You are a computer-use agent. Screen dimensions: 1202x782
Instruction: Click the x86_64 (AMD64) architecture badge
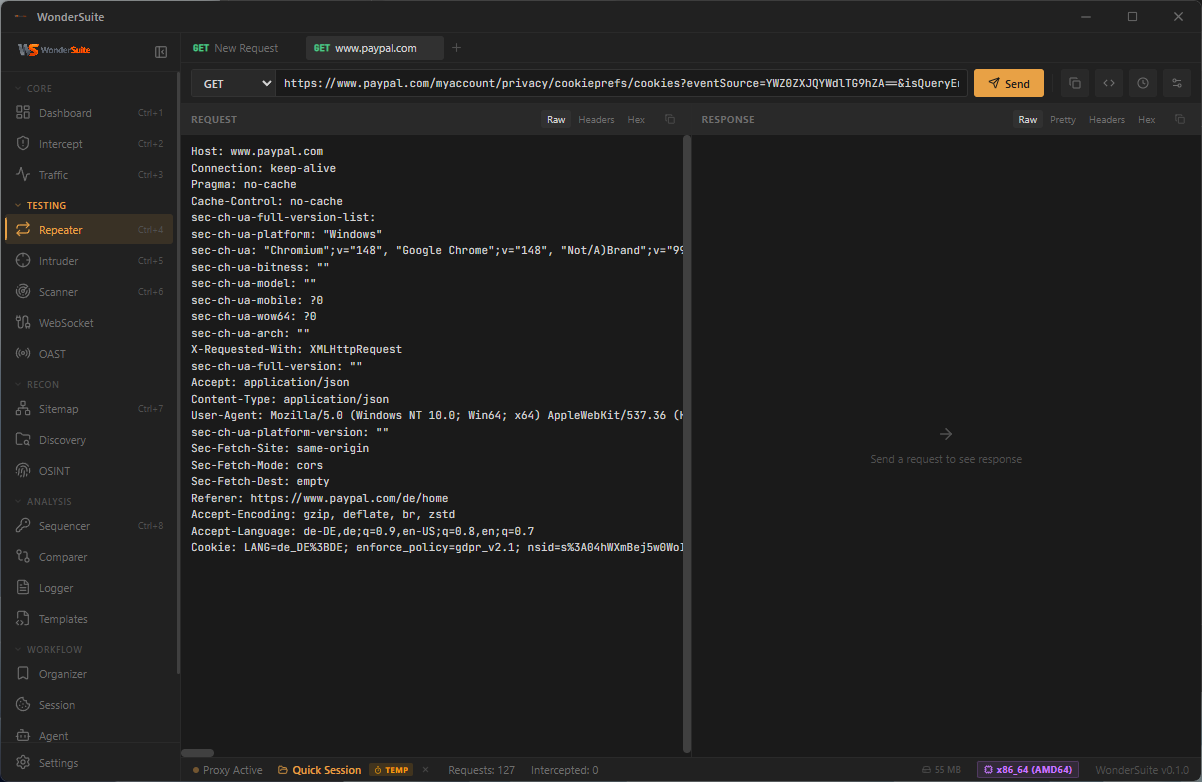click(x=1027, y=769)
